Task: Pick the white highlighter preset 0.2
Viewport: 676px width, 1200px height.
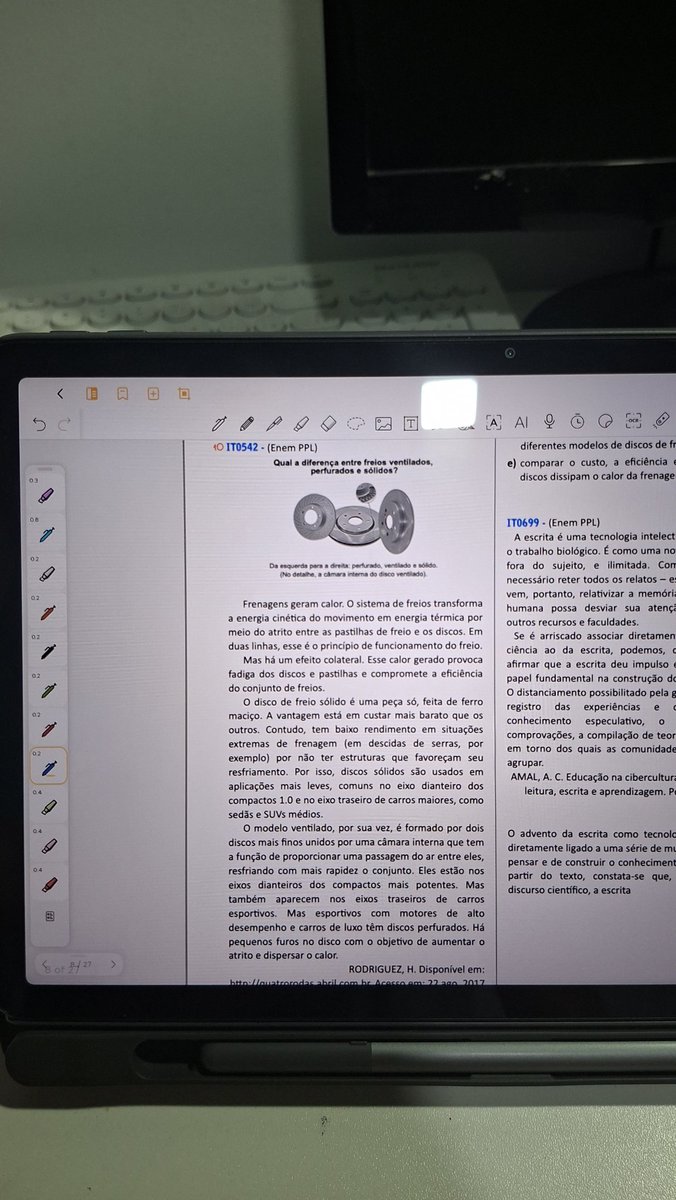Action: 46,574
